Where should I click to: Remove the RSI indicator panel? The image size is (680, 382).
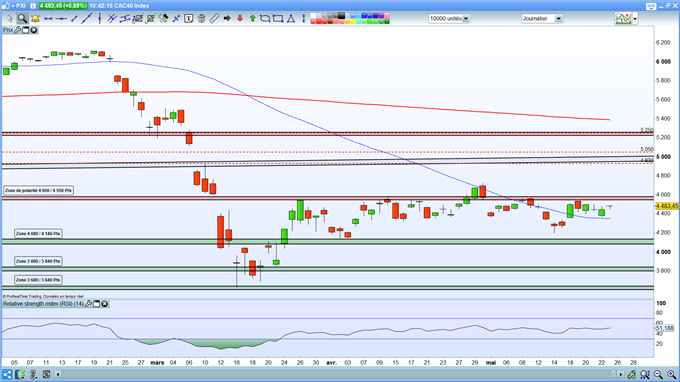105,304
